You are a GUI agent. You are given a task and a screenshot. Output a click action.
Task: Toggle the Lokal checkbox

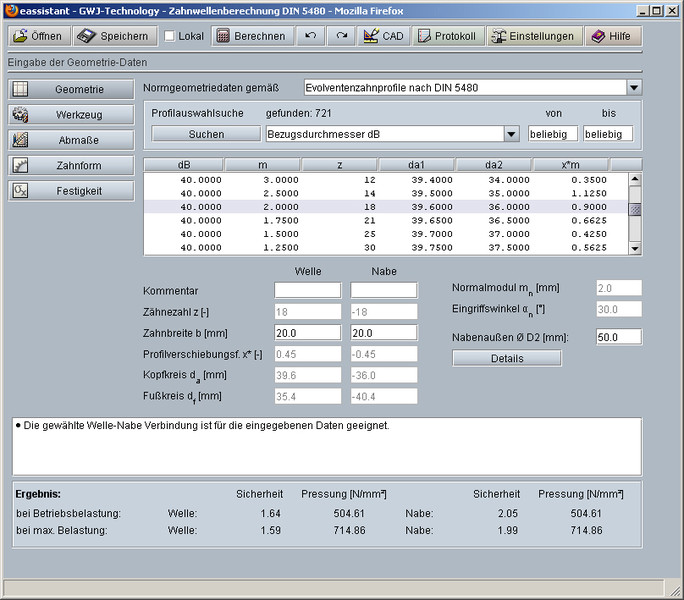[x=169, y=36]
